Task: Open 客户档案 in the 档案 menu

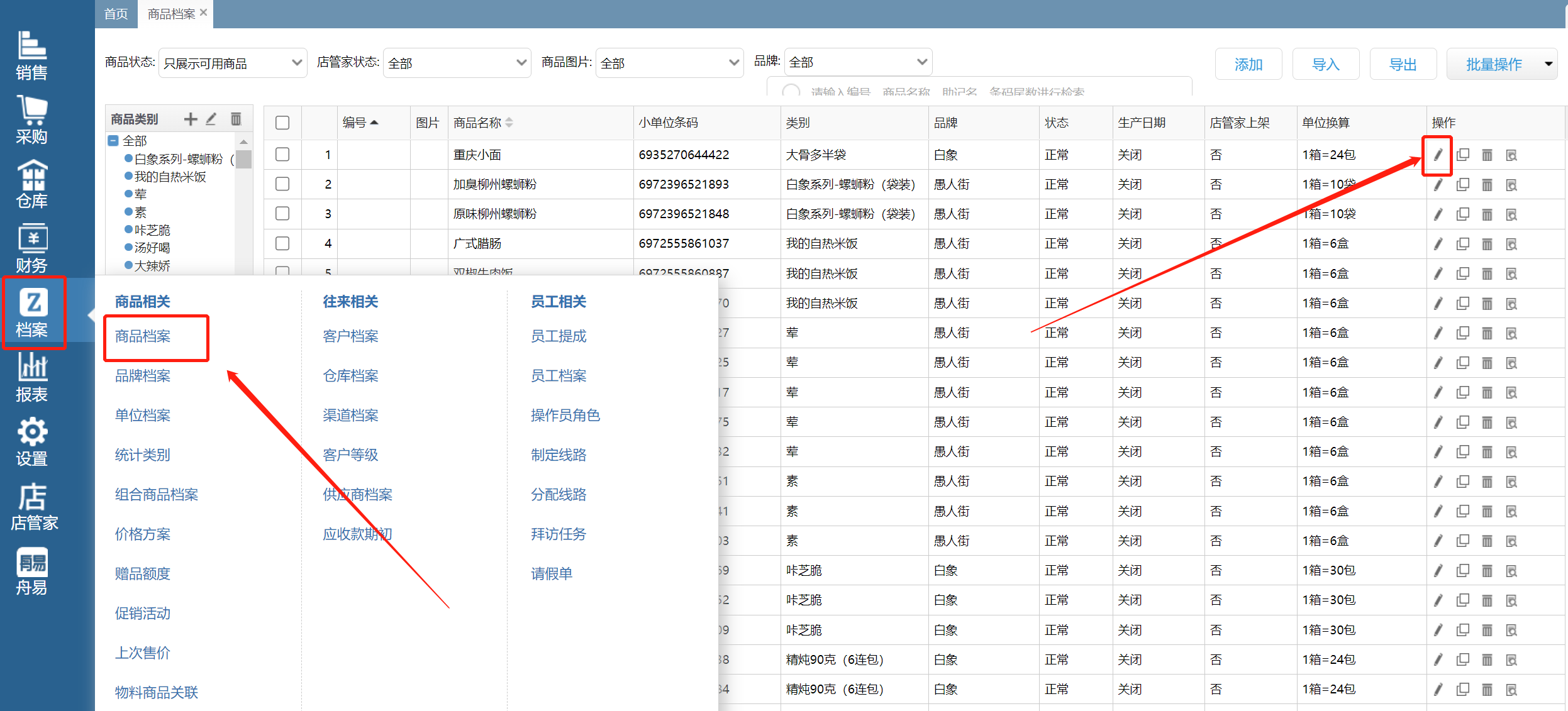Action: (x=350, y=336)
